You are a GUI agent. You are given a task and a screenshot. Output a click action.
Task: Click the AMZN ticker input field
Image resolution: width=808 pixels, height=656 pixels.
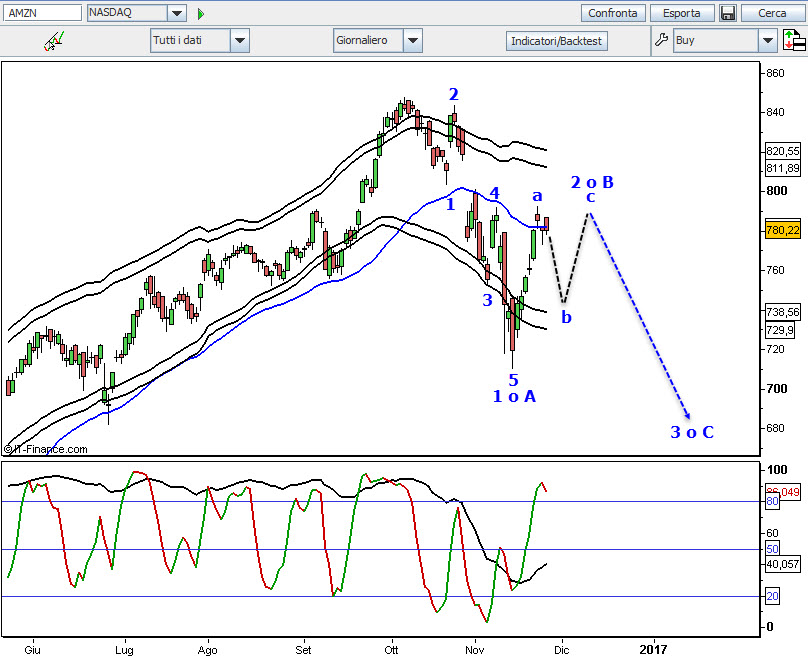pos(42,13)
